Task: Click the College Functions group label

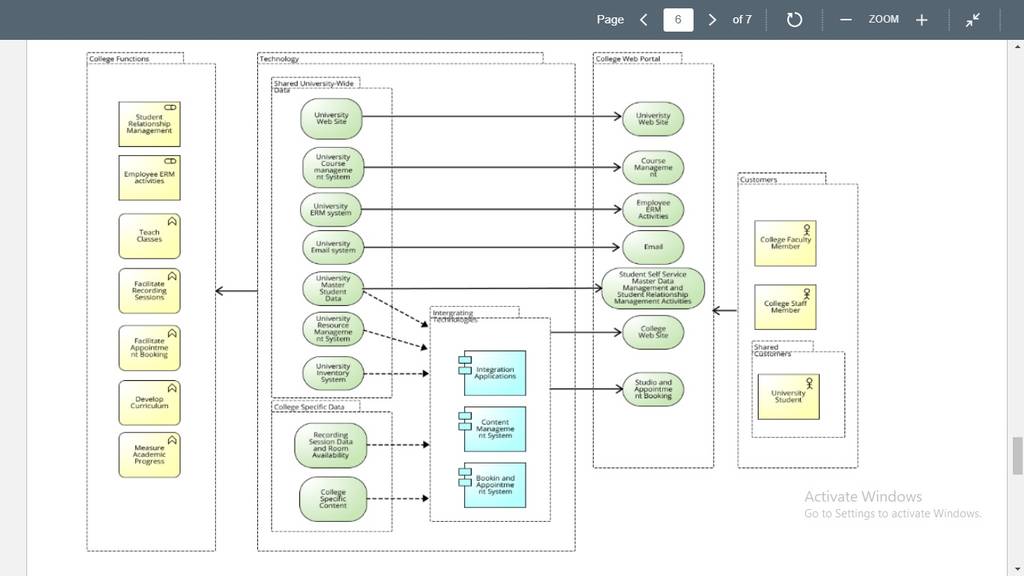Action: click(119, 59)
